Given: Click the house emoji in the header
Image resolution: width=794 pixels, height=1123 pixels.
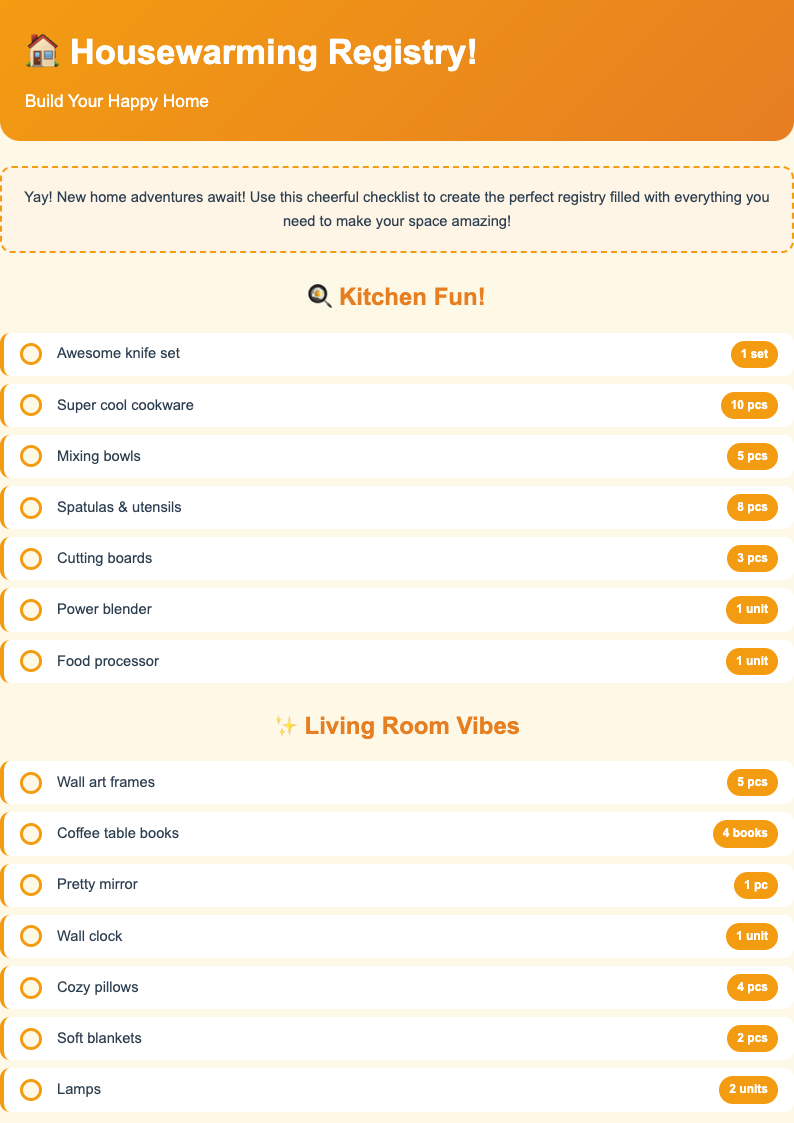Looking at the screenshot, I should [39, 52].
